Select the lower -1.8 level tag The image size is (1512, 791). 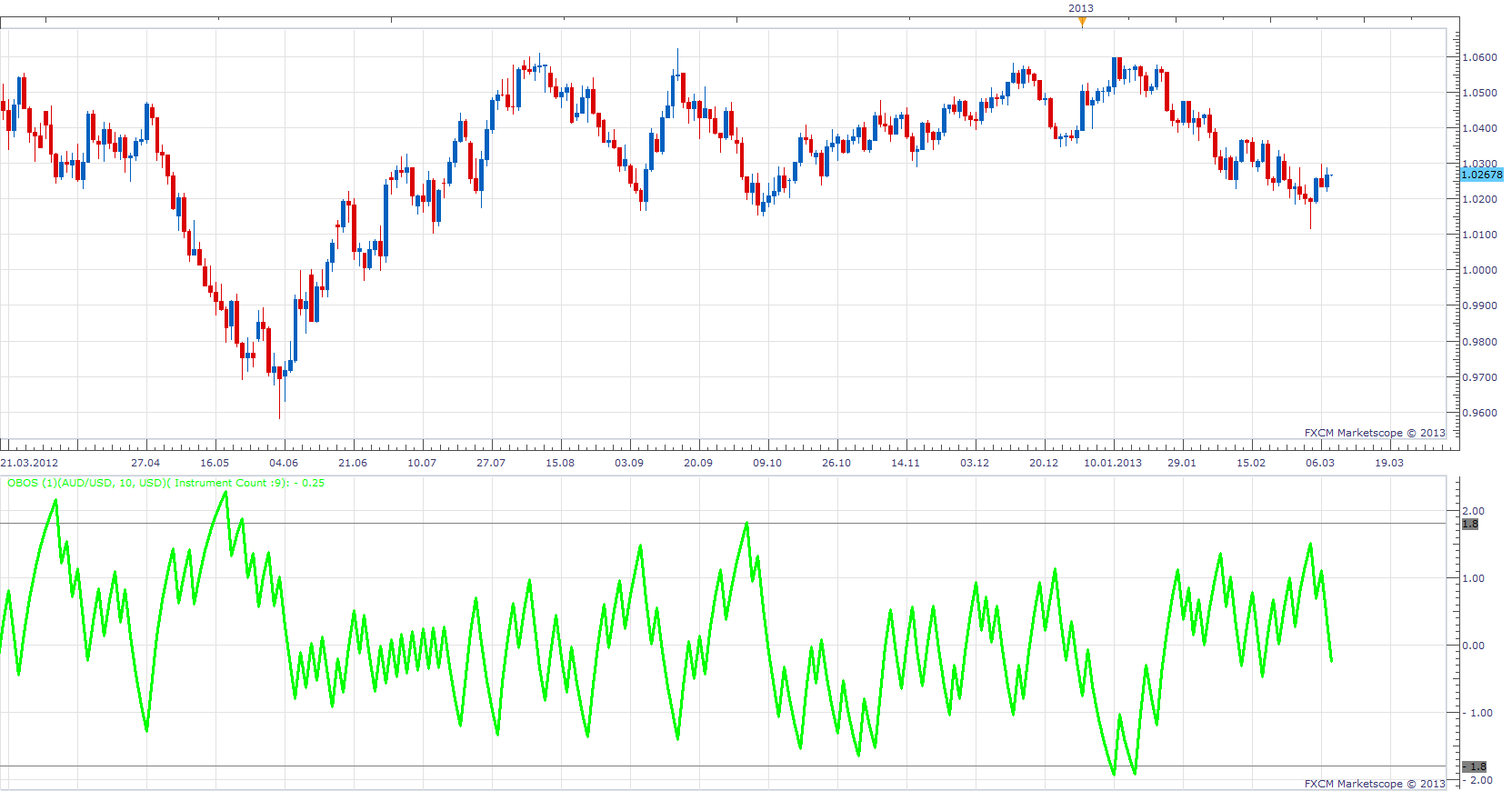[x=1474, y=766]
